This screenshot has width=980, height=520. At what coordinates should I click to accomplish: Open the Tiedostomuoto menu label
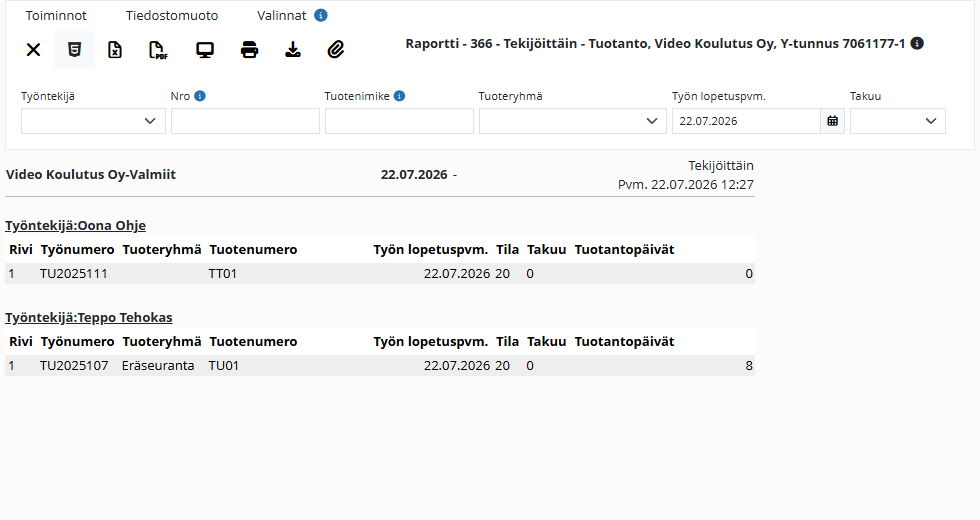[x=172, y=16]
